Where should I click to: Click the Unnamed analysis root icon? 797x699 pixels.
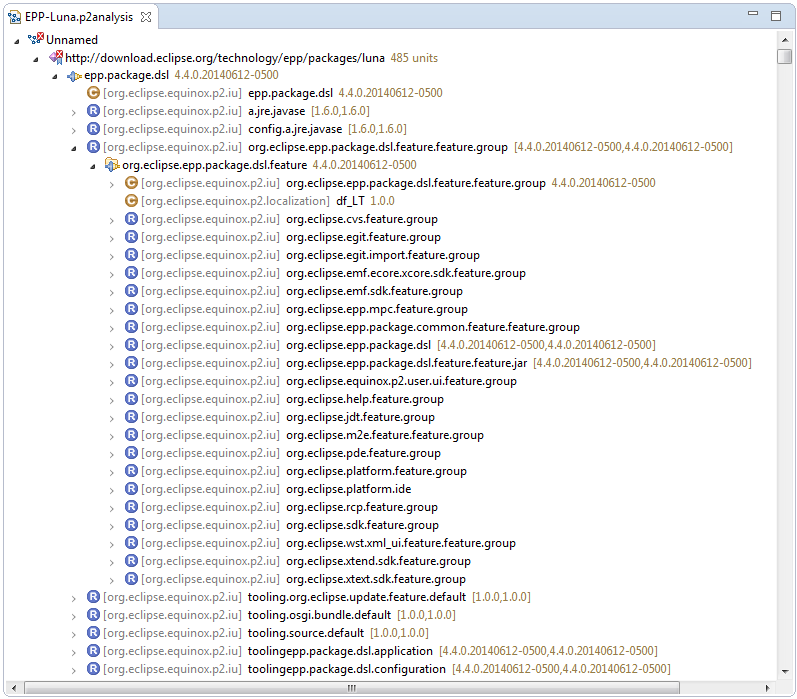[x=36, y=39]
